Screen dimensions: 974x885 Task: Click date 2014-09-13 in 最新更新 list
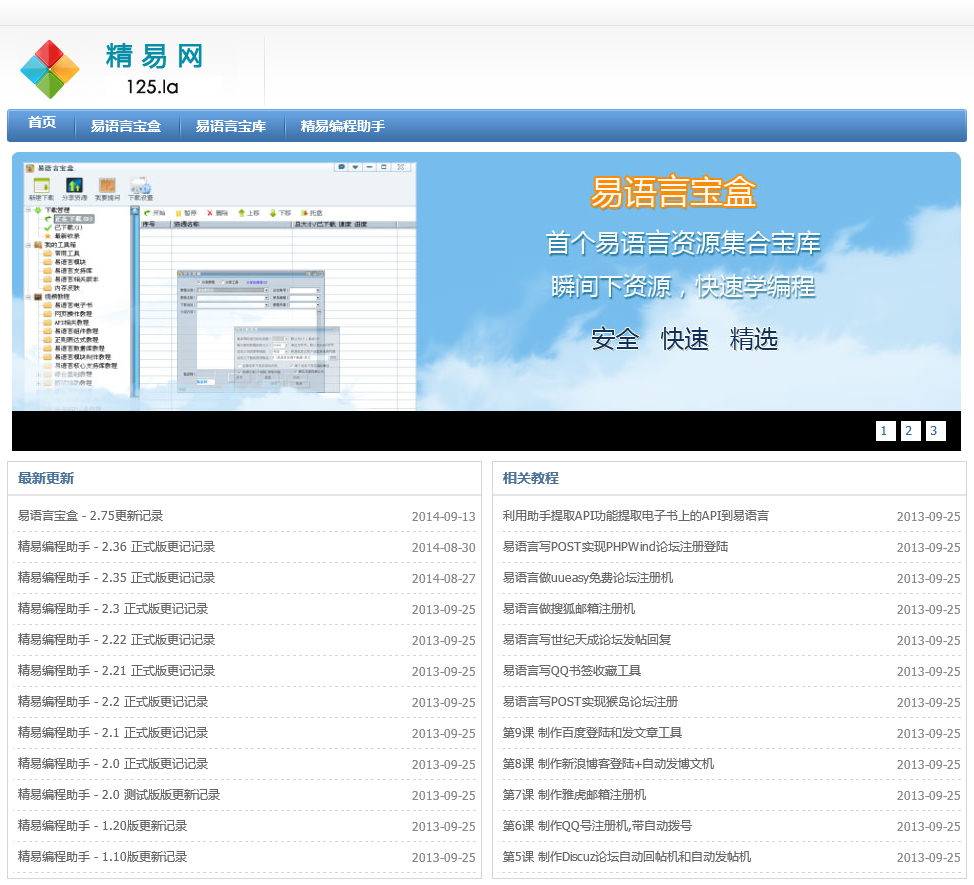click(444, 517)
